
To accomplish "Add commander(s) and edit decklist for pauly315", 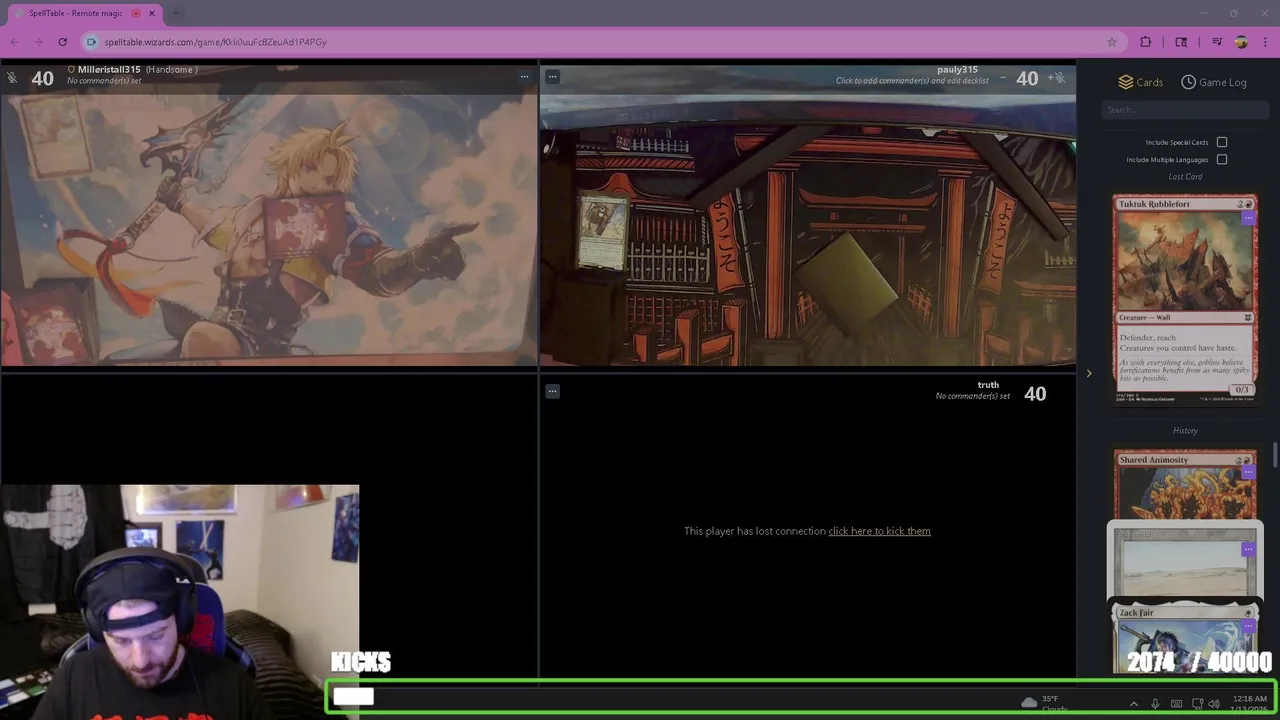I will click(912, 81).
